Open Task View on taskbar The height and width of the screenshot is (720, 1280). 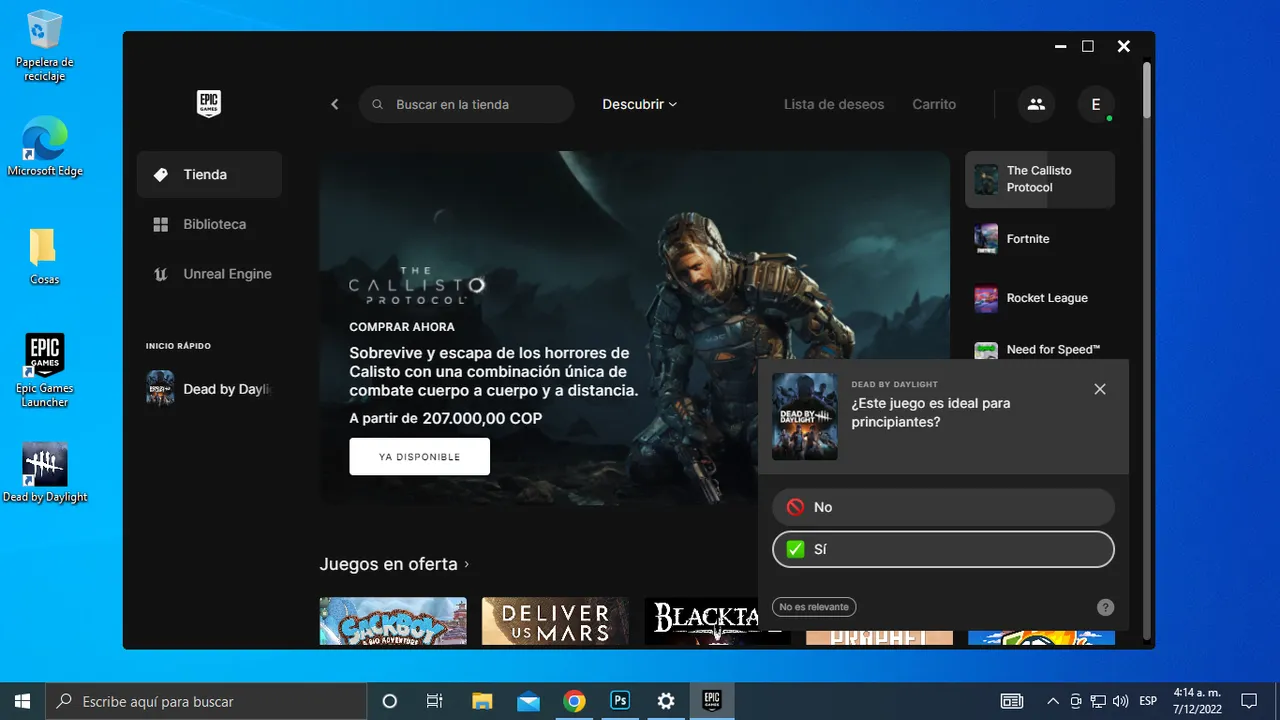coord(435,701)
